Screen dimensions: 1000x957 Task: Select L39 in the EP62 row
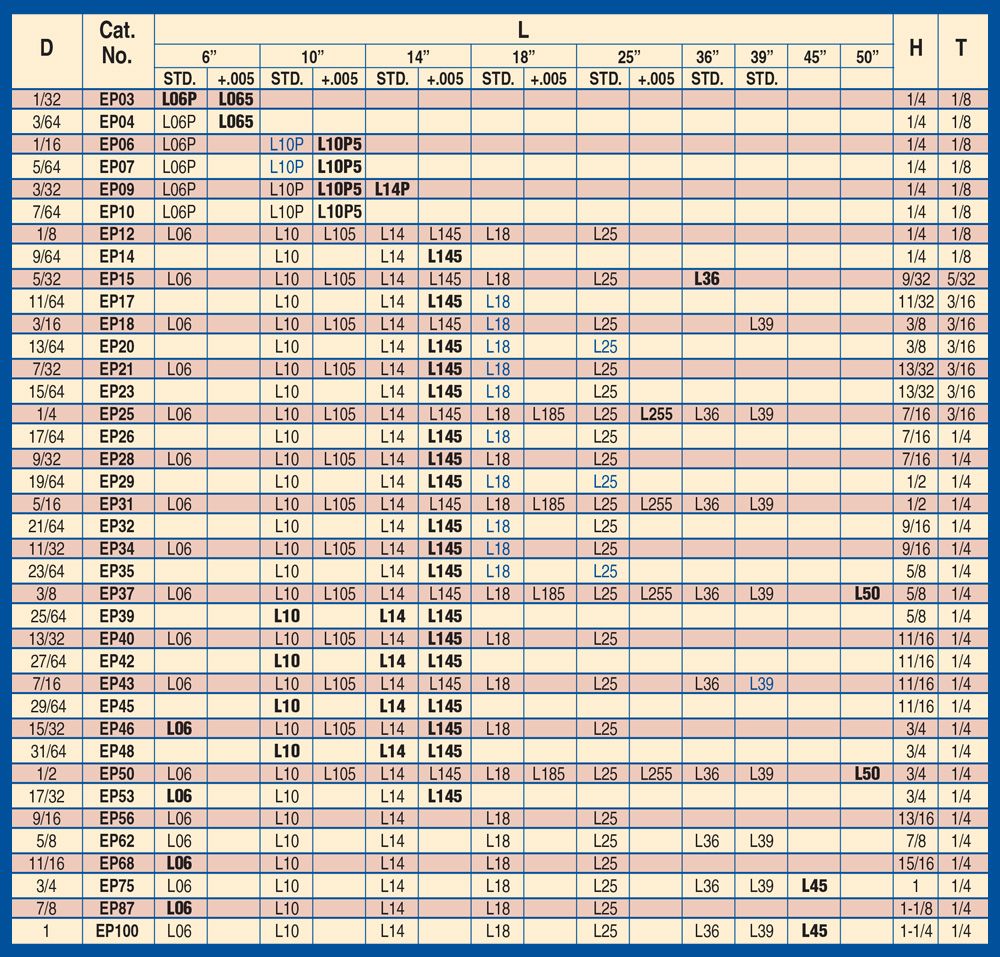[761, 841]
